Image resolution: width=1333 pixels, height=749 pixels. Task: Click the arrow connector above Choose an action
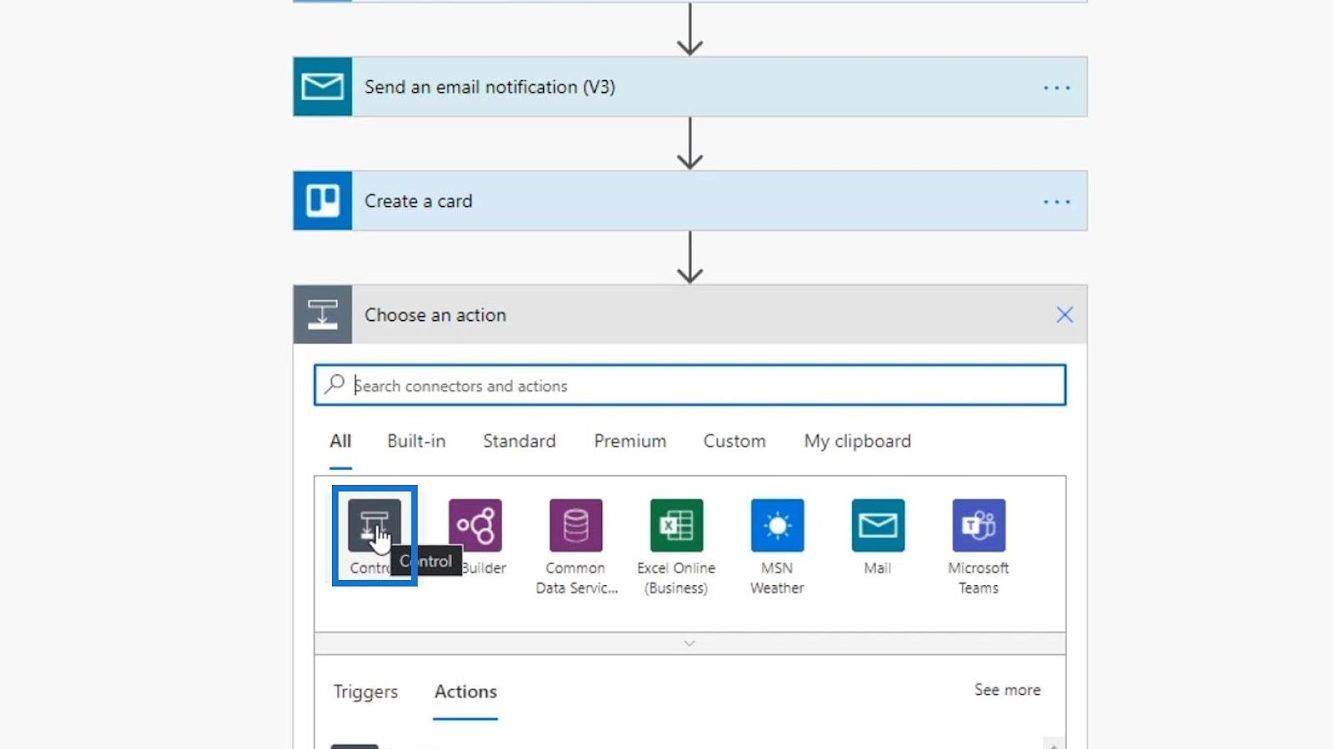[690, 258]
